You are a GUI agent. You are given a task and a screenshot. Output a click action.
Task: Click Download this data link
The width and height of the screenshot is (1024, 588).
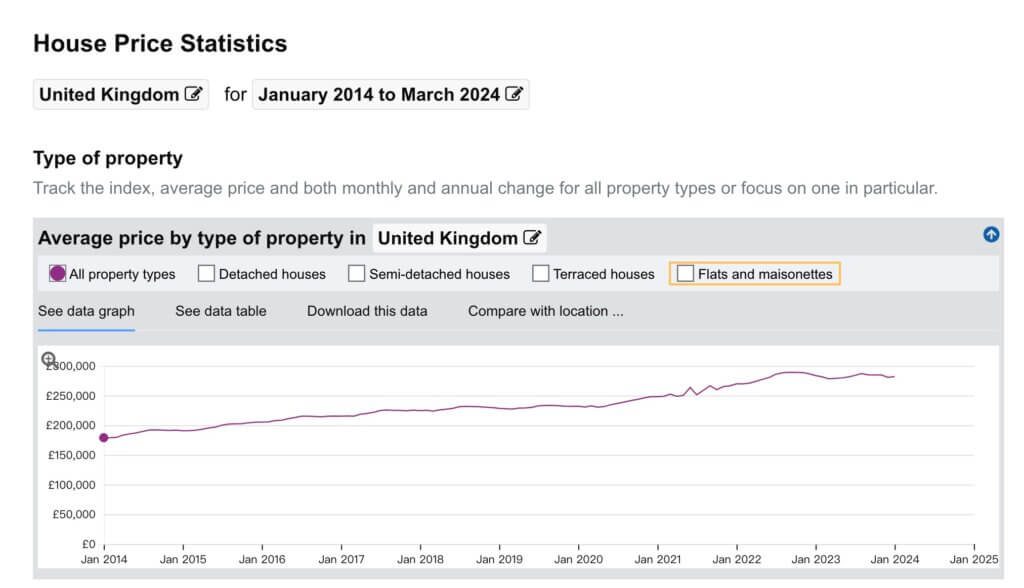click(367, 311)
